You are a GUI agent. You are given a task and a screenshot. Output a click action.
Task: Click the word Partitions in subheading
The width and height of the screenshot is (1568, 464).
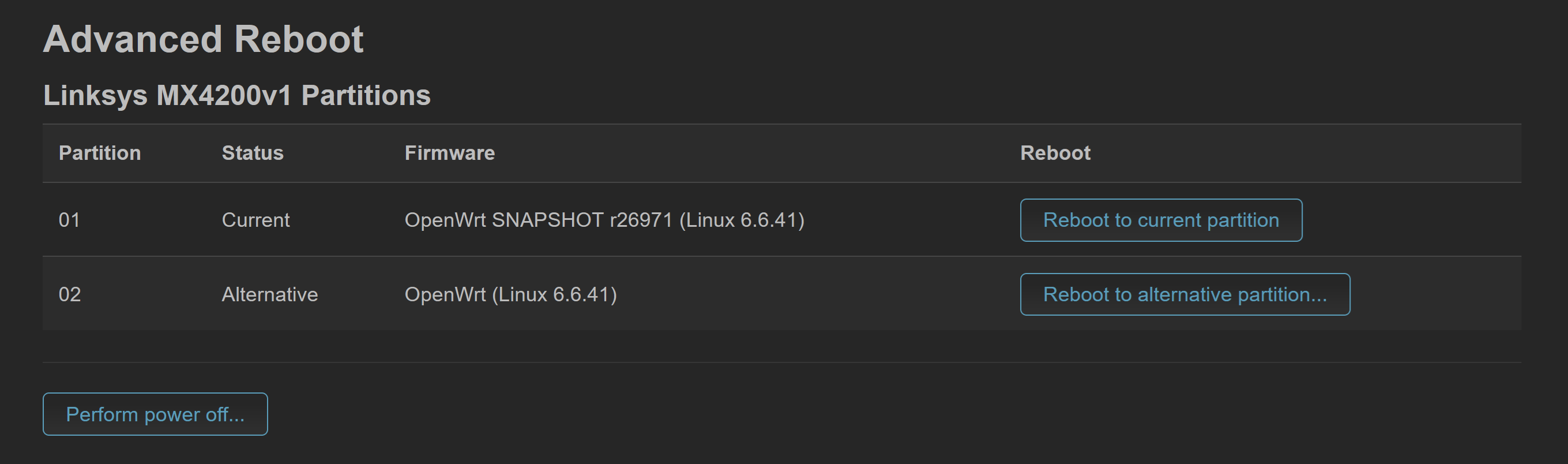coord(366,95)
